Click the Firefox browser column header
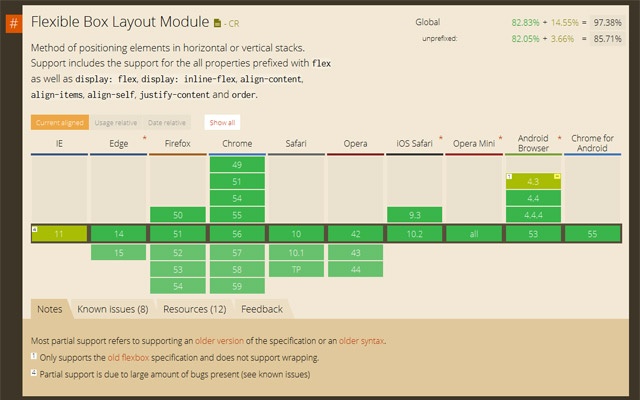The image size is (640, 400). click(178, 143)
